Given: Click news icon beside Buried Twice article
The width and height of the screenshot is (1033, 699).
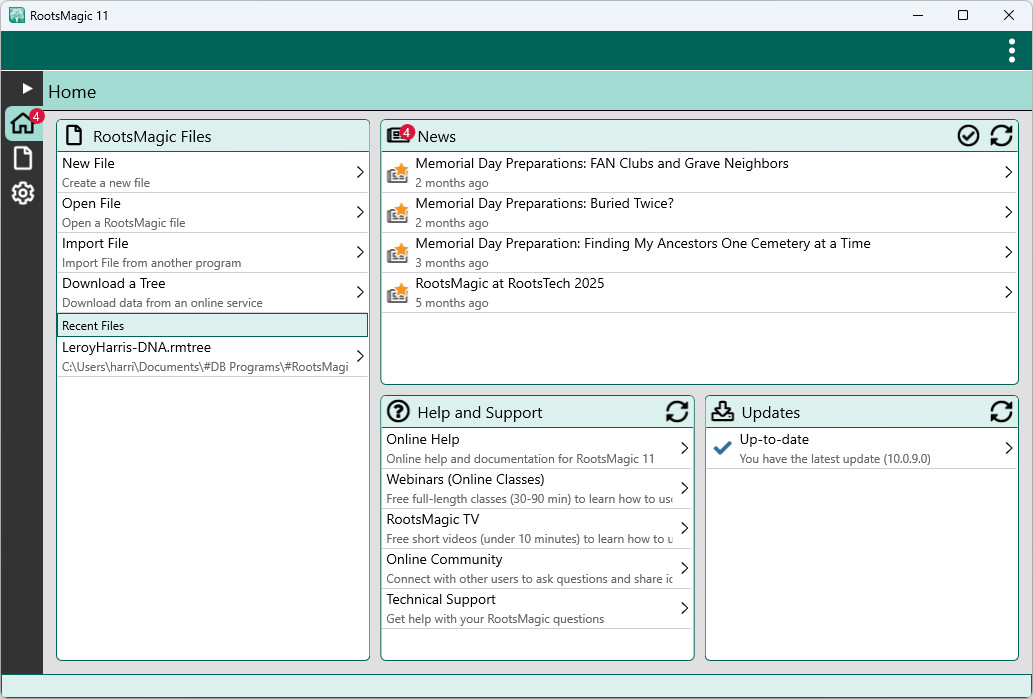Looking at the screenshot, I should pos(397,213).
